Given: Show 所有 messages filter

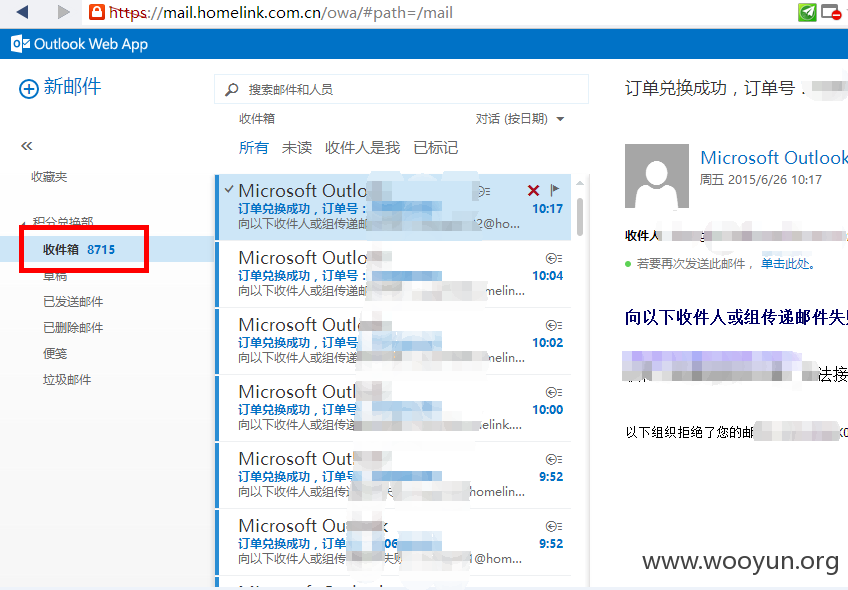Looking at the screenshot, I should pos(254,148).
